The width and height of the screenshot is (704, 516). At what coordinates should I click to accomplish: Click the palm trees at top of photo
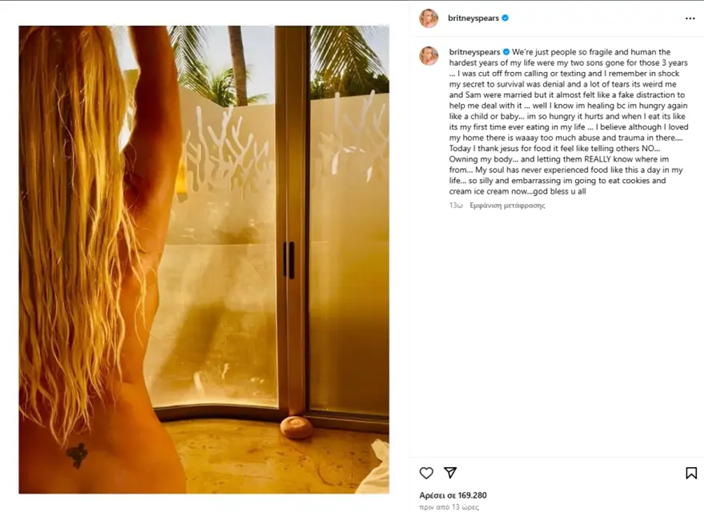click(278, 63)
